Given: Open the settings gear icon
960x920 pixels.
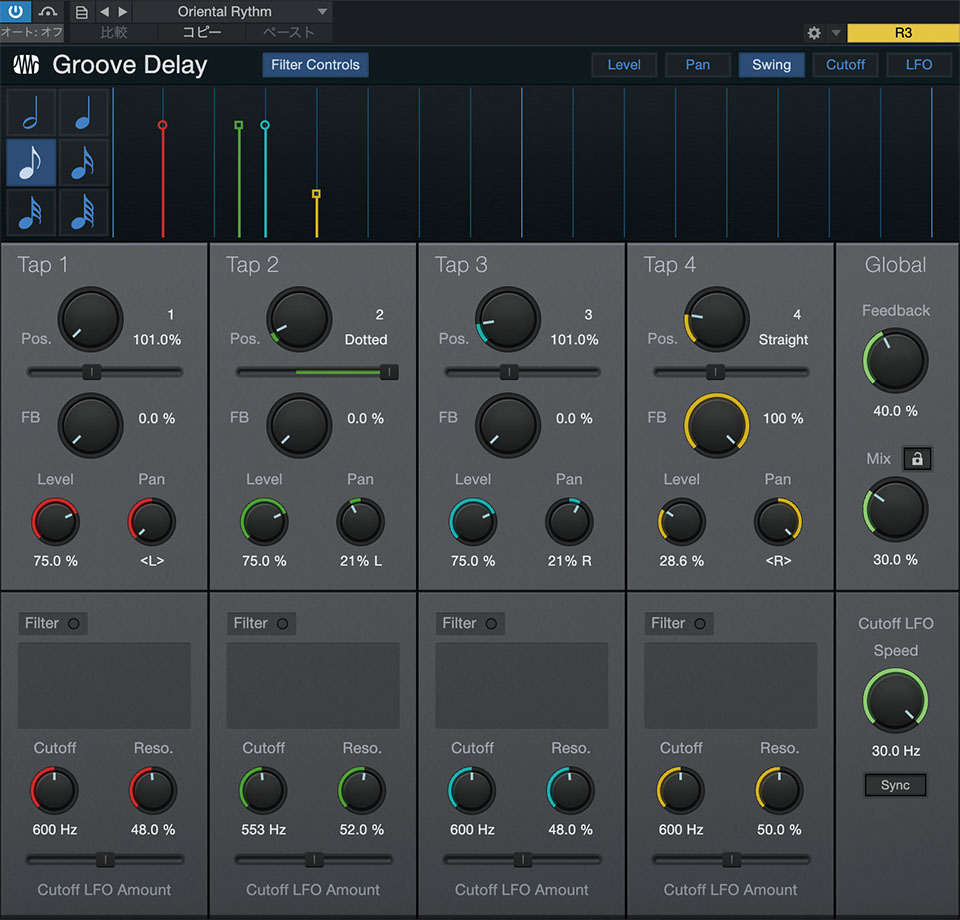Looking at the screenshot, I should click(814, 33).
